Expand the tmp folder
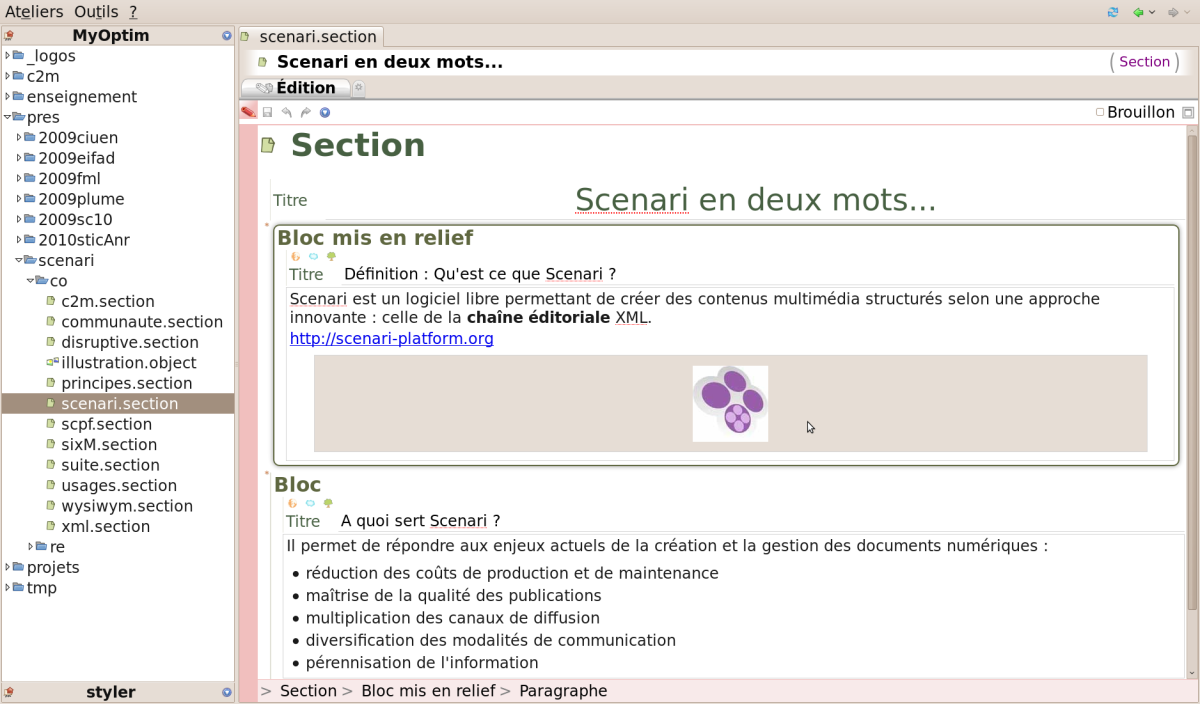The height and width of the screenshot is (704, 1200). 7,588
